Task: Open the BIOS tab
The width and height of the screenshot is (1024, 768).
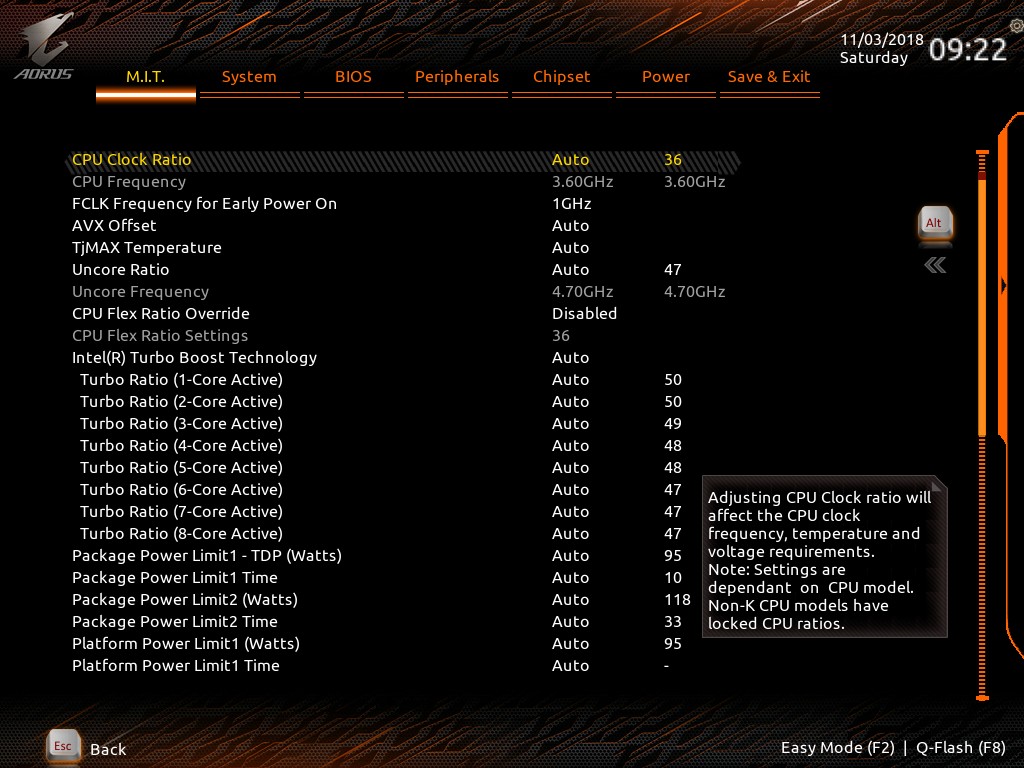Action: (x=353, y=76)
